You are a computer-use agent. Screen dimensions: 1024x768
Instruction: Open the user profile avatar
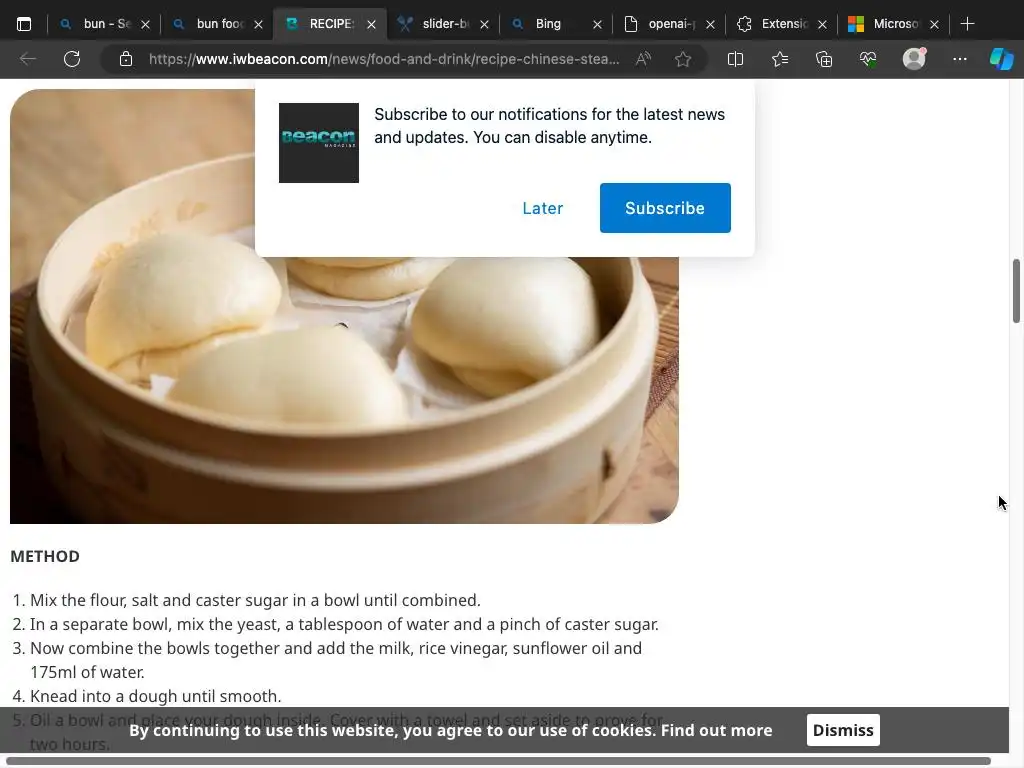click(x=914, y=59)
